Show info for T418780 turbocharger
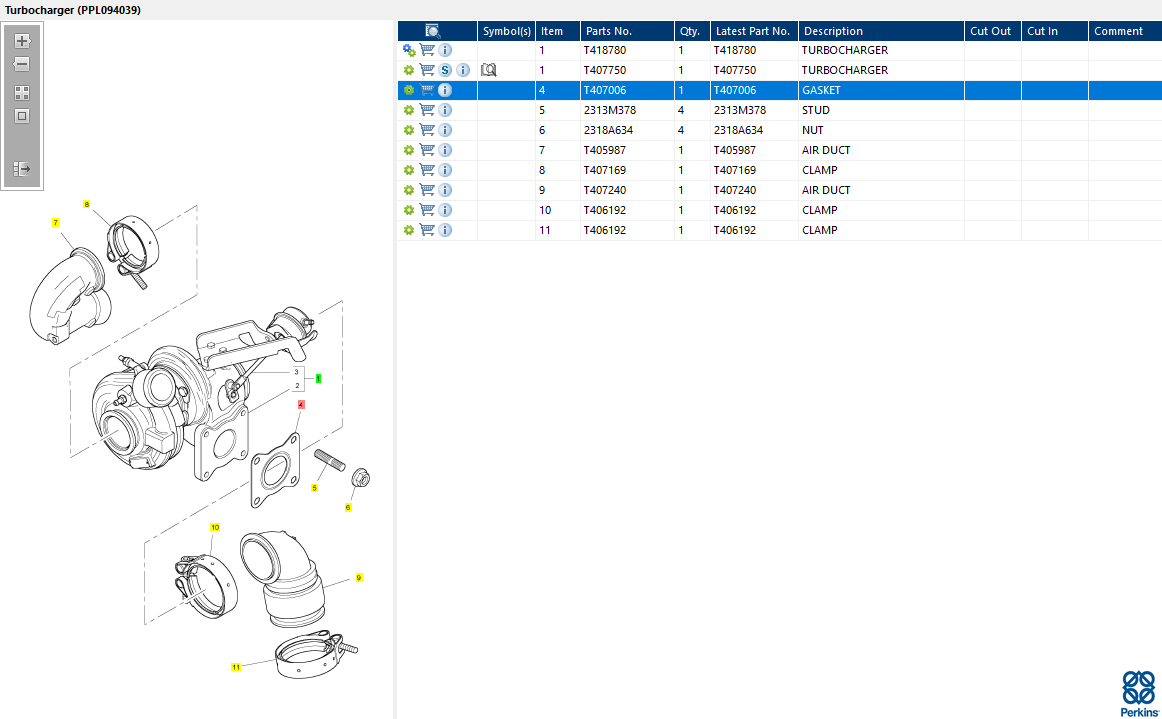 [x=445, y=50]
